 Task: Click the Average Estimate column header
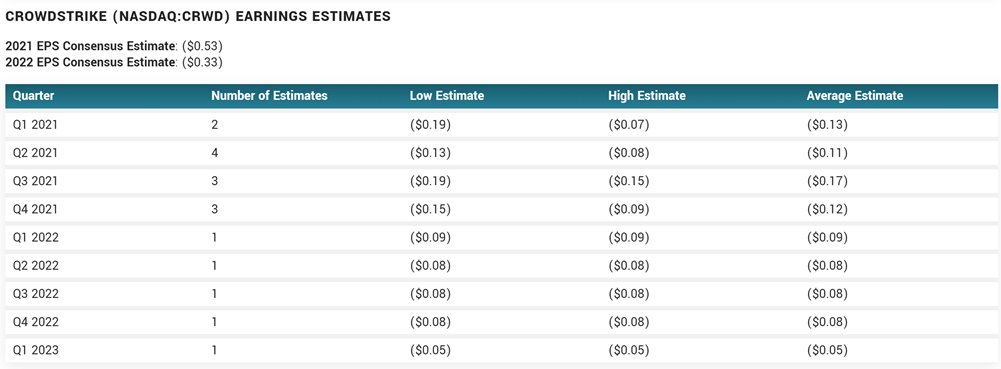855,96
